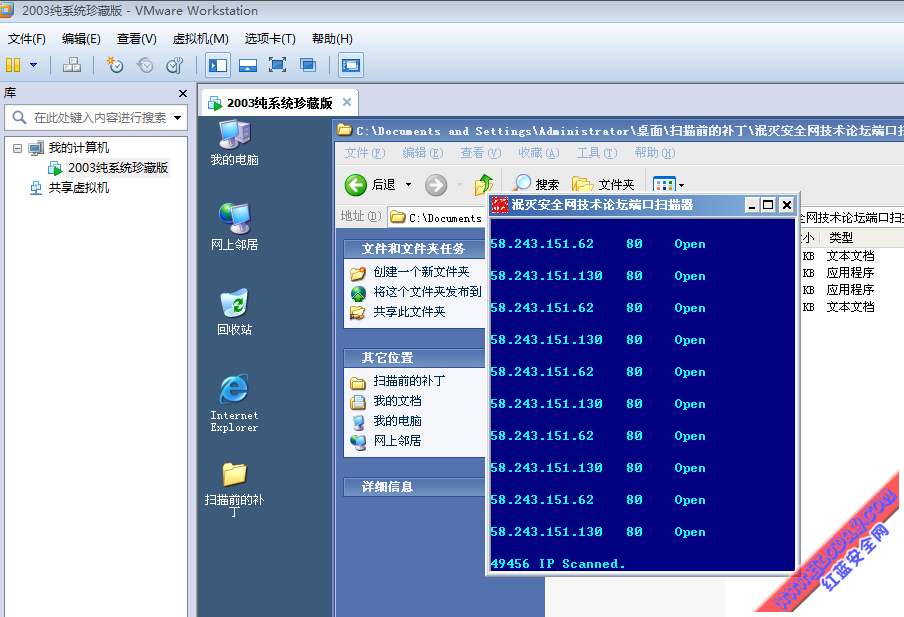Open Explorer's 帮助(H) menu
Screen dimensions: 904x617
655,153
